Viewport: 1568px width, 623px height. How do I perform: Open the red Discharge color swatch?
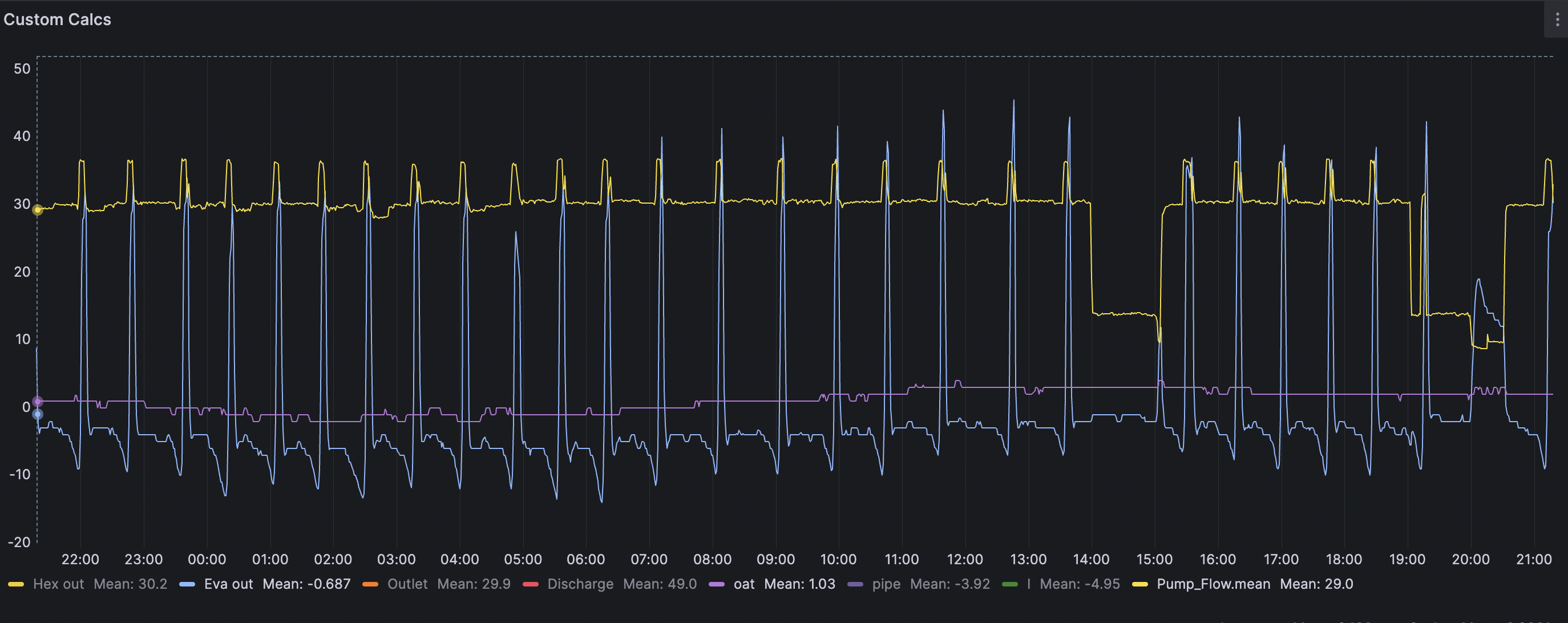[x=530, y=584]
